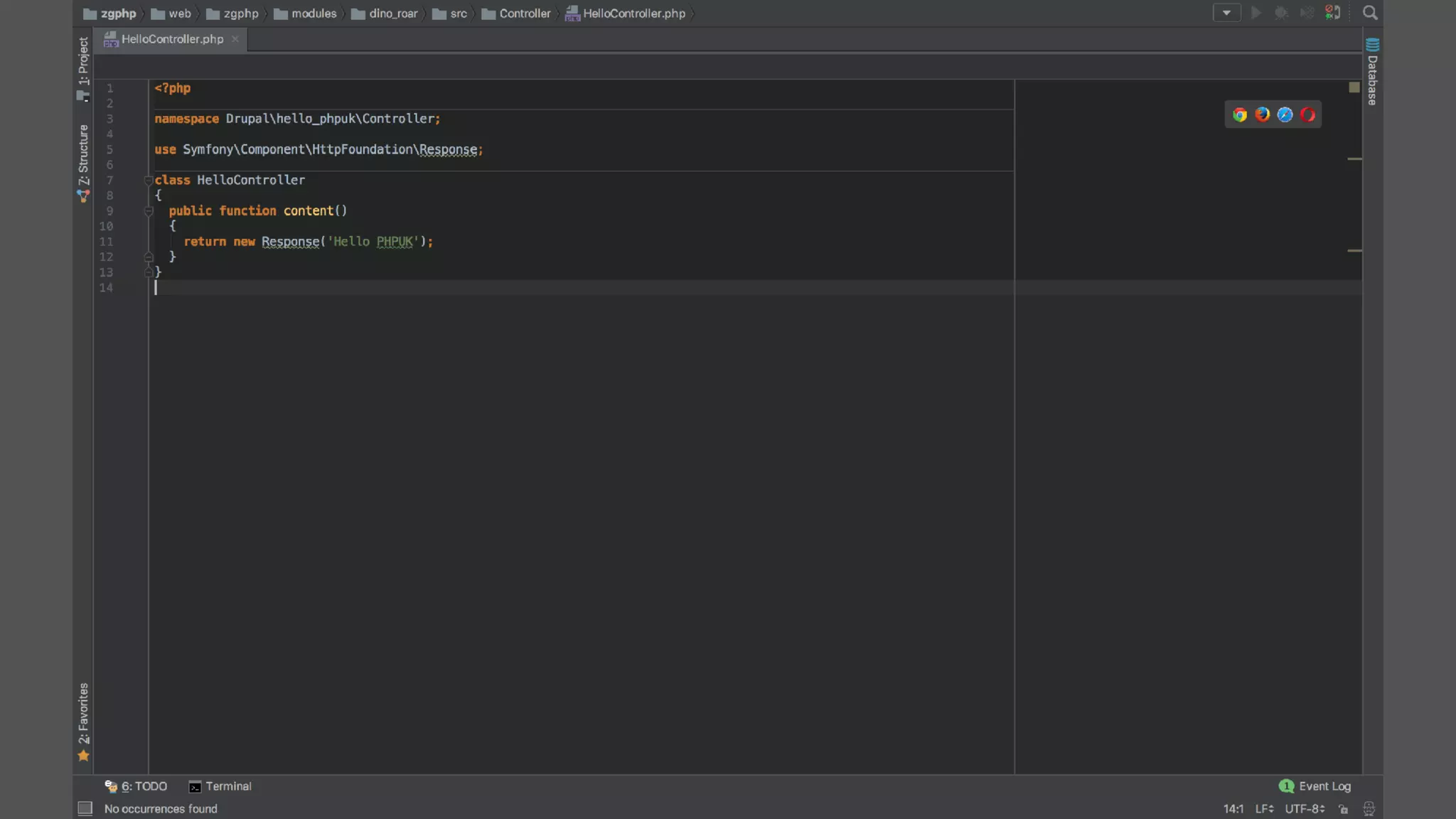Collapse the HelloController class fold marker
Viewport: 1456px width, 819px height.
coord(149,181)
